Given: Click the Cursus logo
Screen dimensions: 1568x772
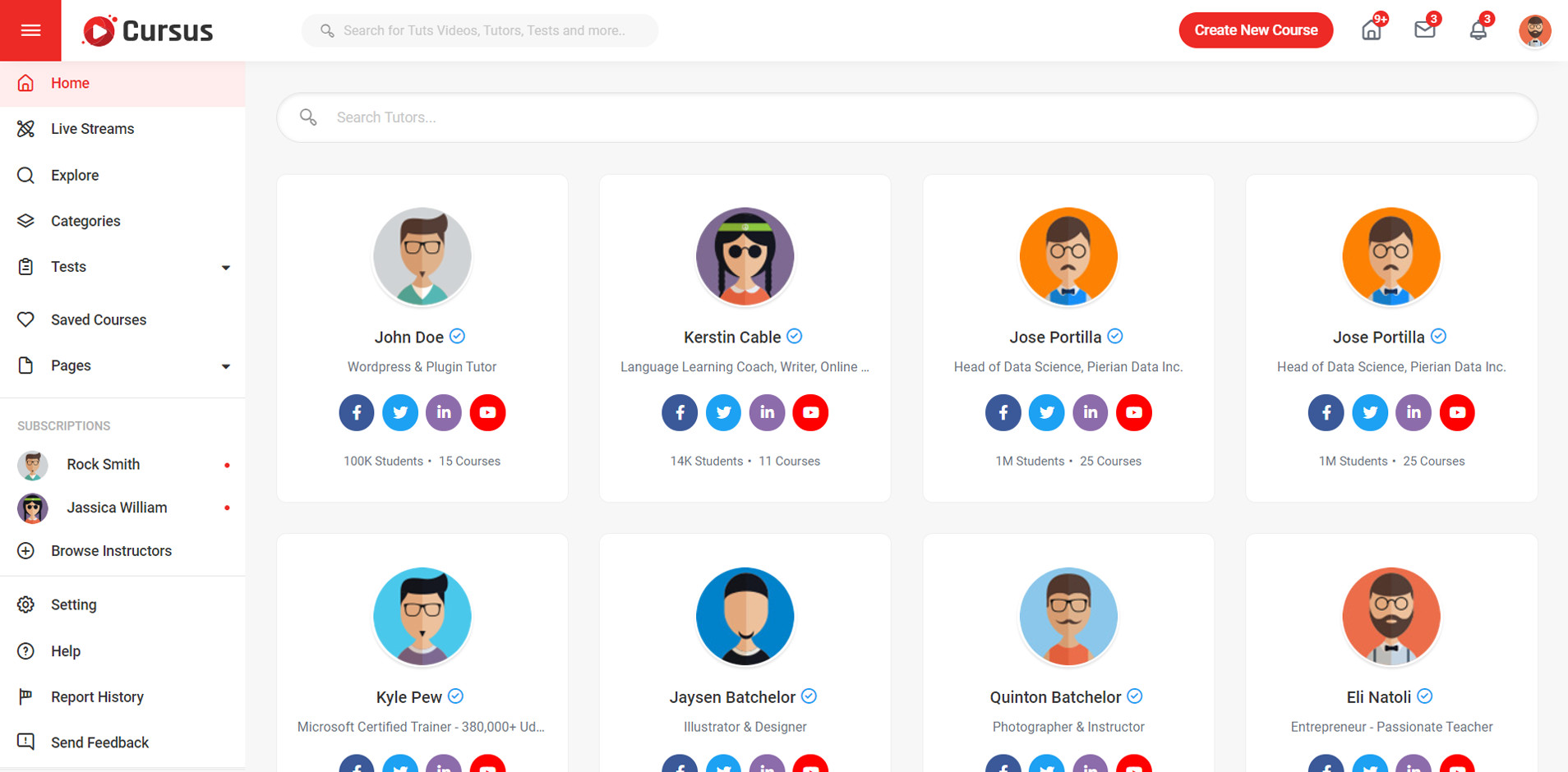Looking at the screenshot, I should tap(148, 30).
